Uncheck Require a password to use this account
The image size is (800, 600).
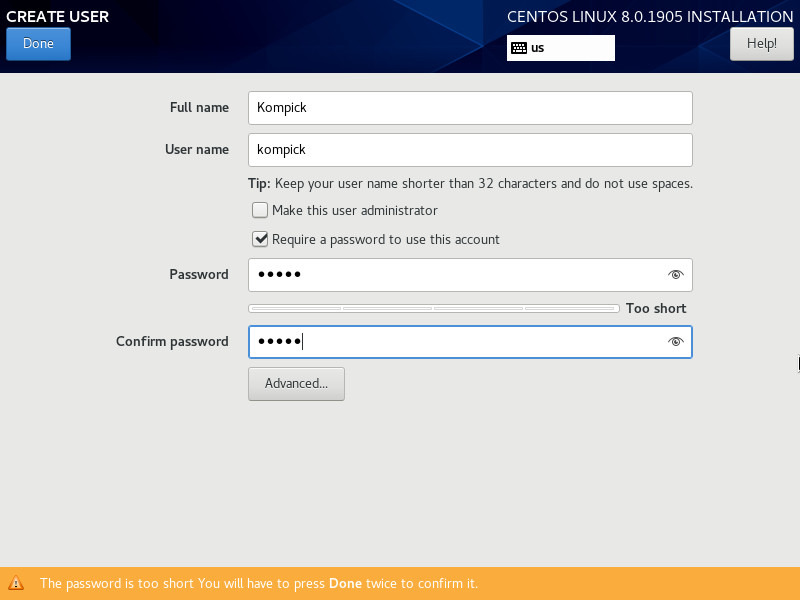pyautogui.click(x=260, y=239)
